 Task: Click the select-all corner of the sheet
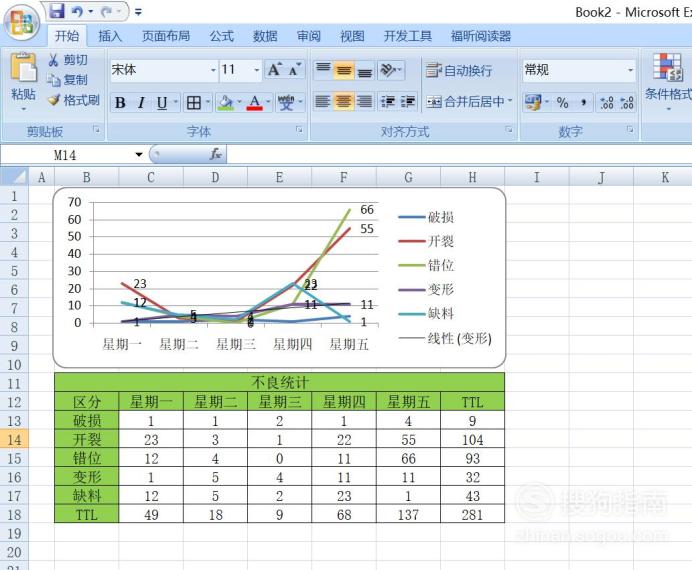click(x=14, y=177)
